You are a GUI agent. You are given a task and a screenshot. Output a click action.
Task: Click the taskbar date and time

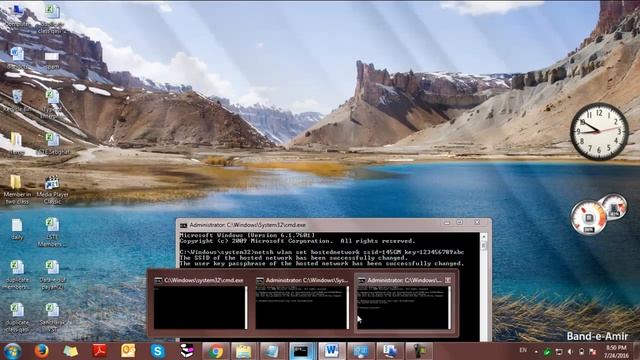(x=616, y=351)
